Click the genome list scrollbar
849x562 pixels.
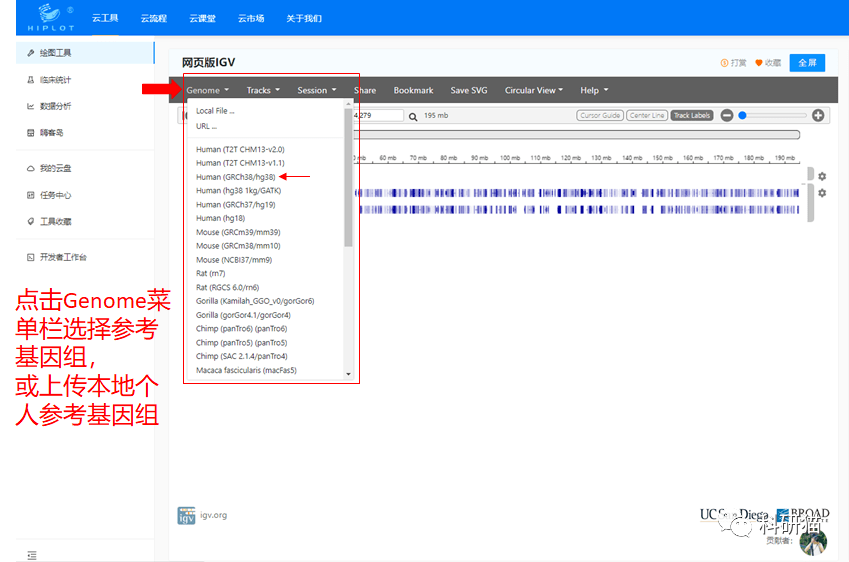(x=348, y=180)
